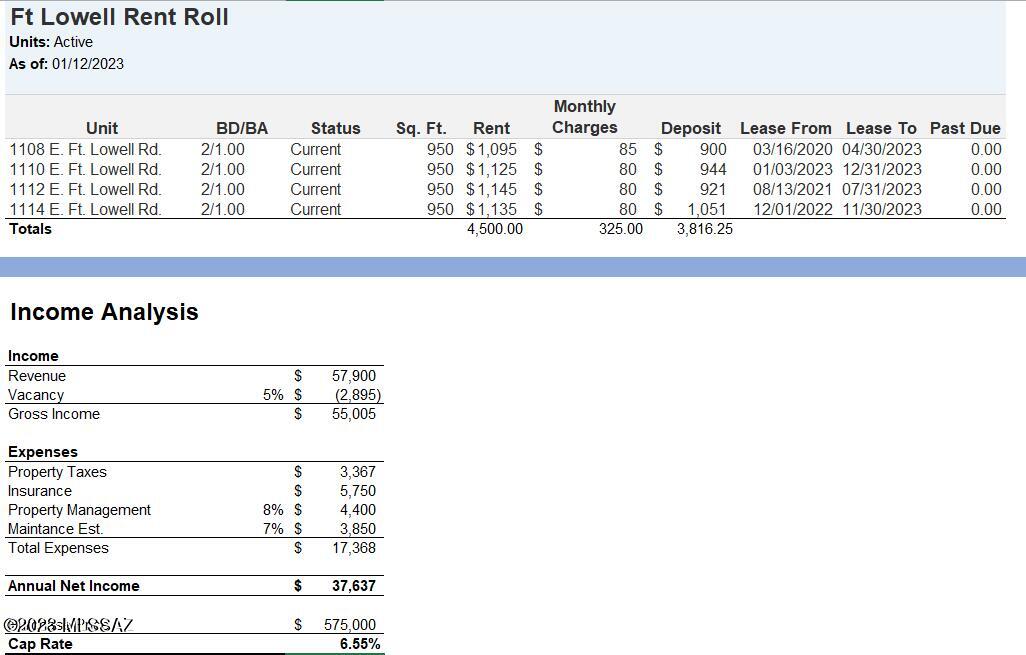
Task: Click lease to date '04/30/2023'
Action: 882,150
